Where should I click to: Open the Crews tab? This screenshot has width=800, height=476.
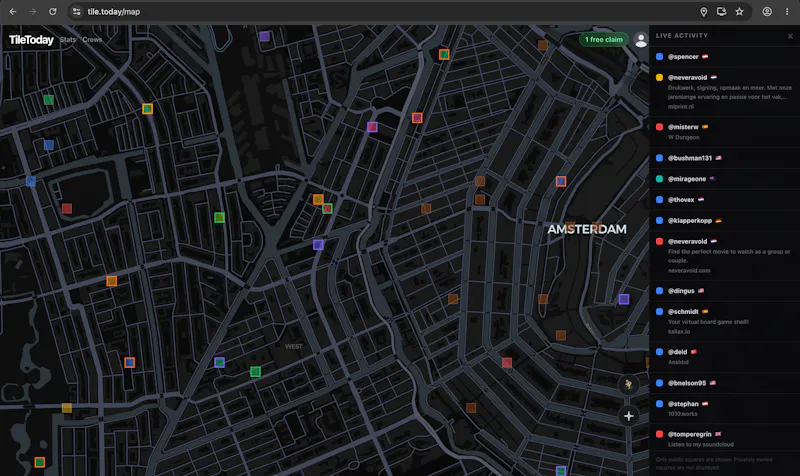click(x=92, y=39)
